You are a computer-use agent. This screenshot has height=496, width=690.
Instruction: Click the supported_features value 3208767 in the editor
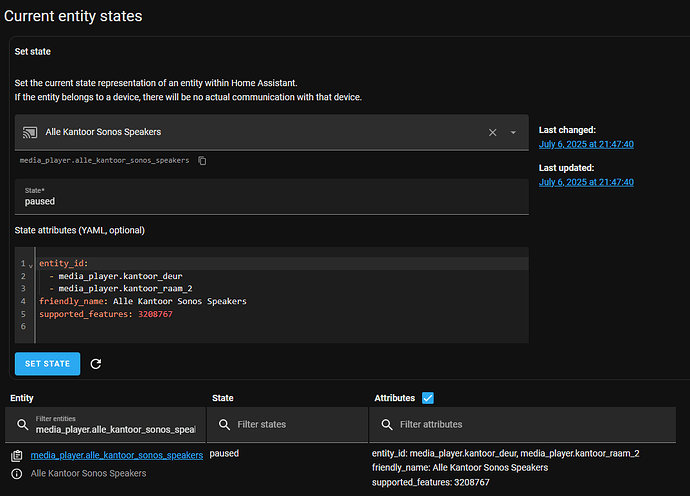155,314
